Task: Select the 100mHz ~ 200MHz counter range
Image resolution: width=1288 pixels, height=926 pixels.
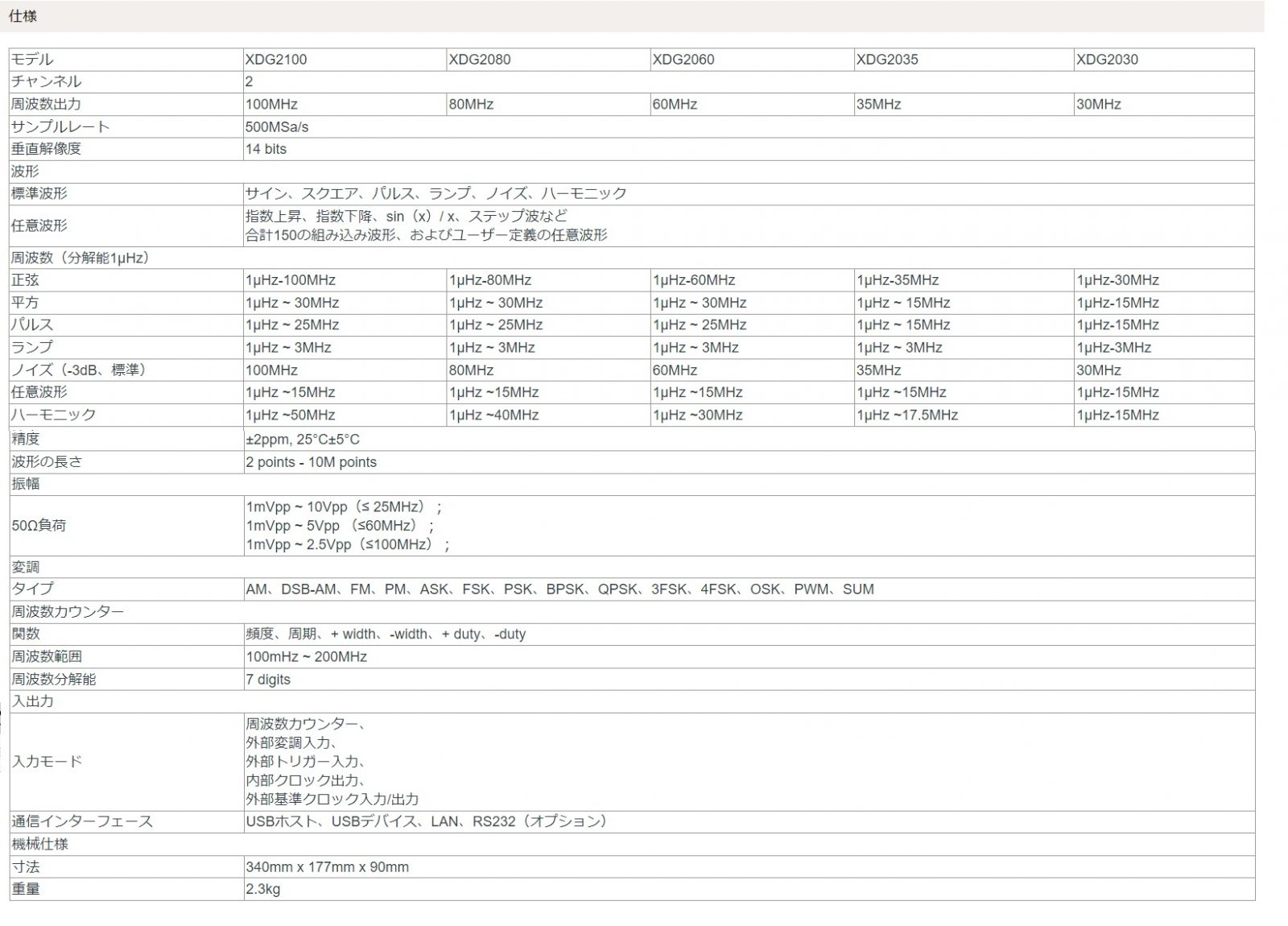Action: click(x=307, y=657)
